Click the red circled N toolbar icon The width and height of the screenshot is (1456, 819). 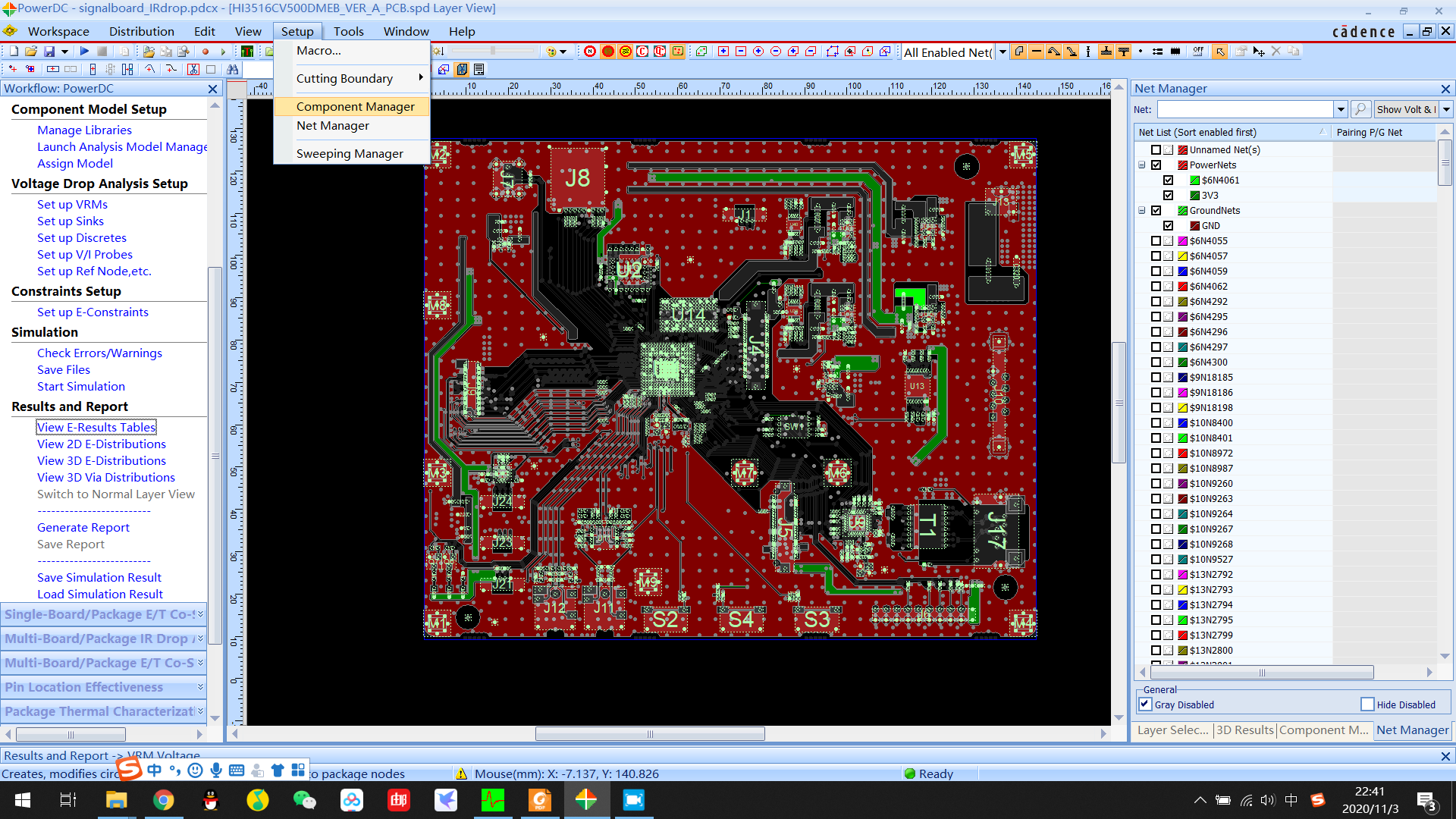pos(590,52)
